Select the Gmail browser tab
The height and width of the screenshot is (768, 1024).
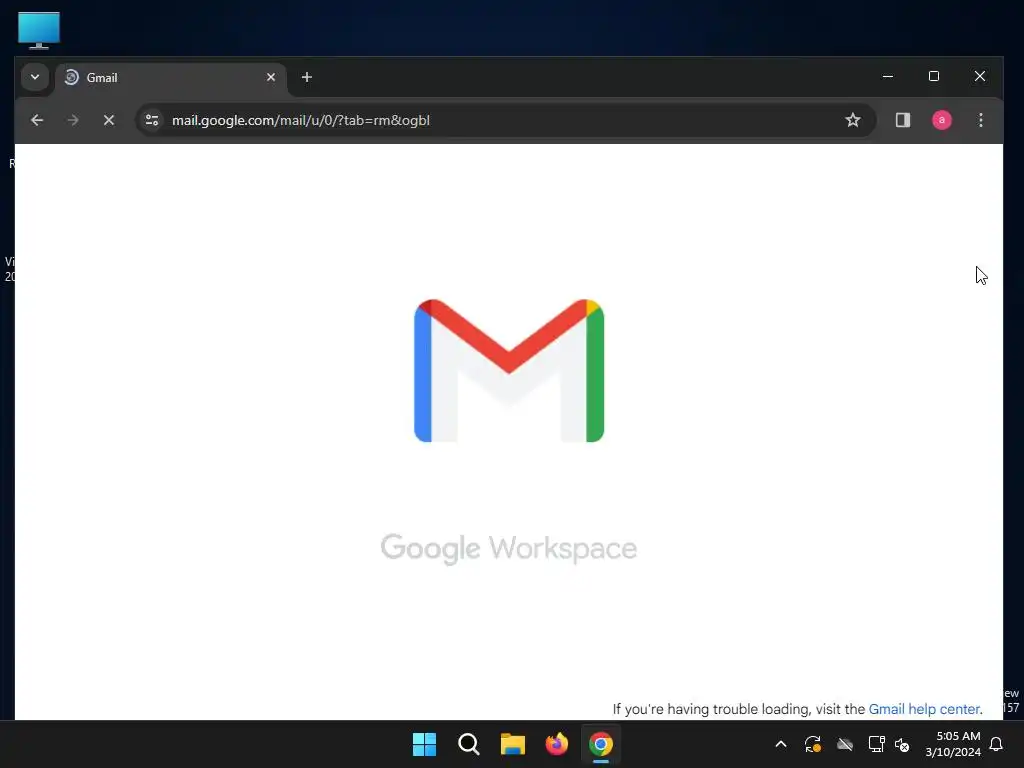(x=171, y=78)
